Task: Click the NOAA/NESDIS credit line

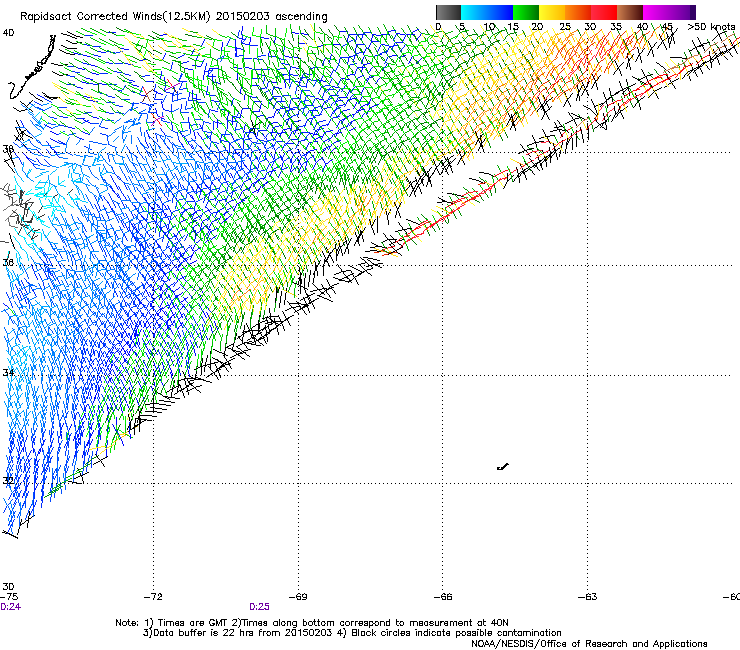Action: point(589,644)
